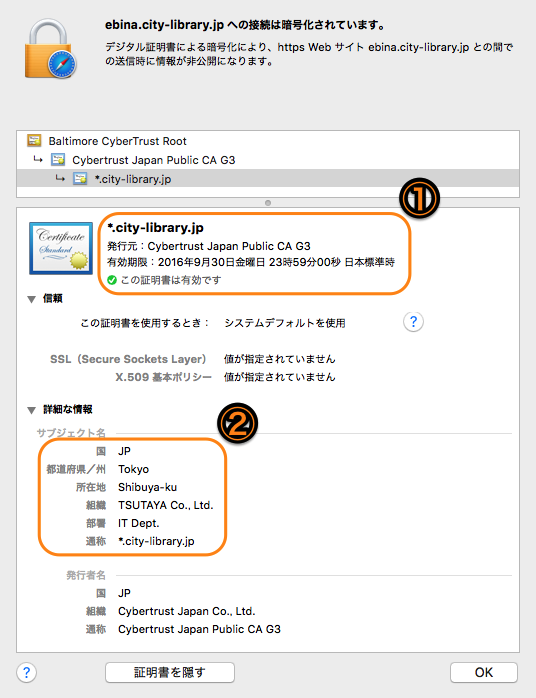Click the Shibuya-ku location value
Viewport: 536px width, 698px height.
(147, 487)
